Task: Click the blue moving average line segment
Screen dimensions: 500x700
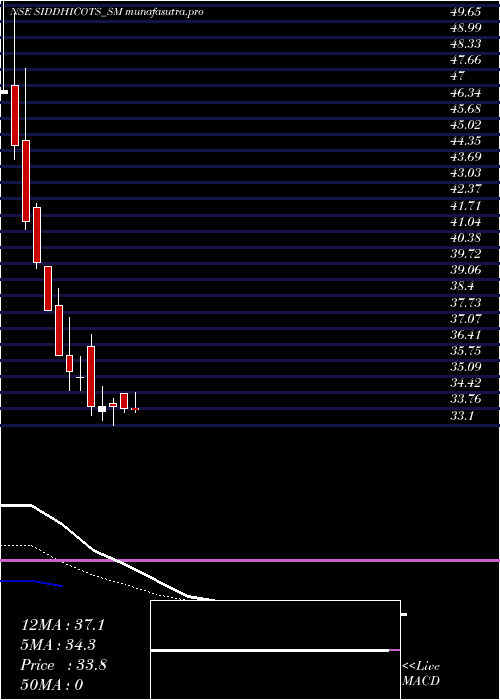Action: click(31, 583)
